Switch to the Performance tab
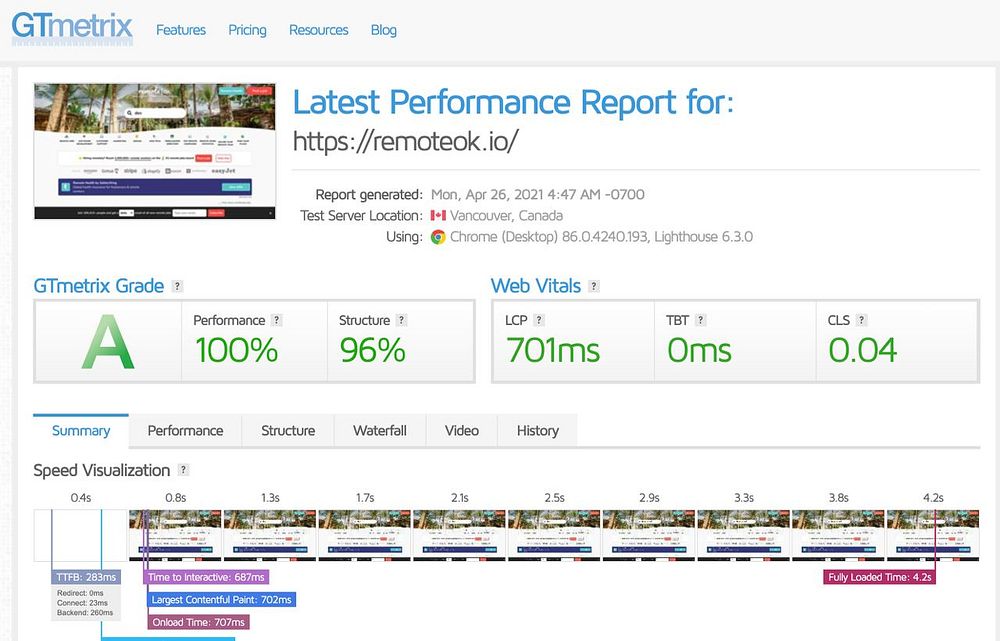1000x641 pixels. 186,431
